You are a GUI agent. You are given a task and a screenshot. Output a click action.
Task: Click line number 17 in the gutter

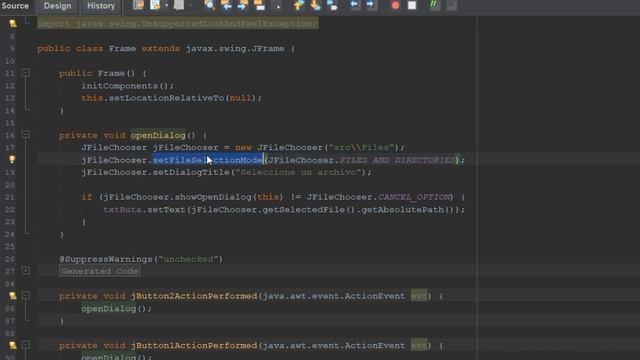[x=10, y=147]
